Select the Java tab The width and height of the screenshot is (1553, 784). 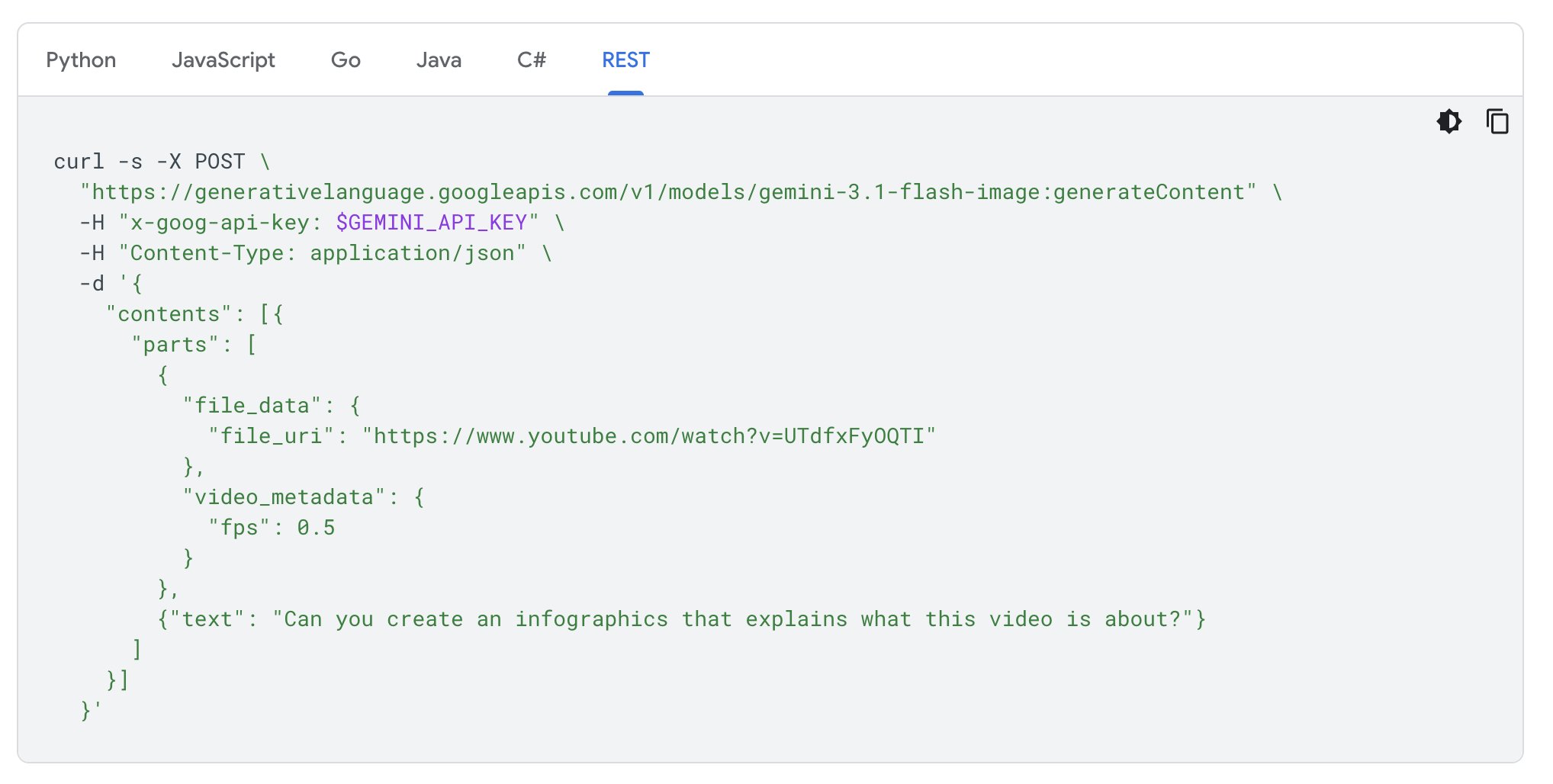[439, 60]
